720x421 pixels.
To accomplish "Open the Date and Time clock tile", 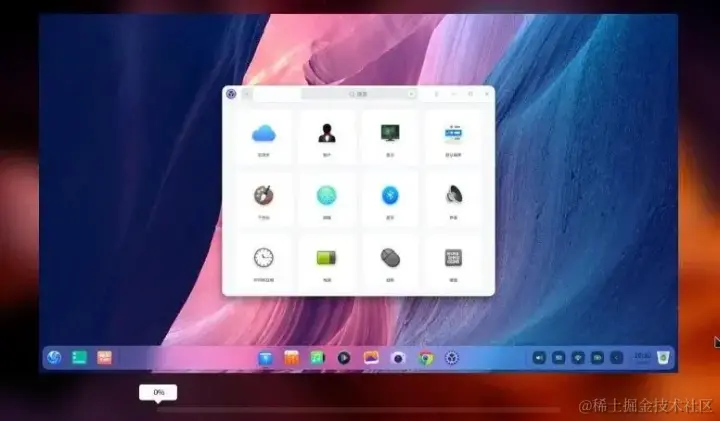I will (x=264, y=262).
